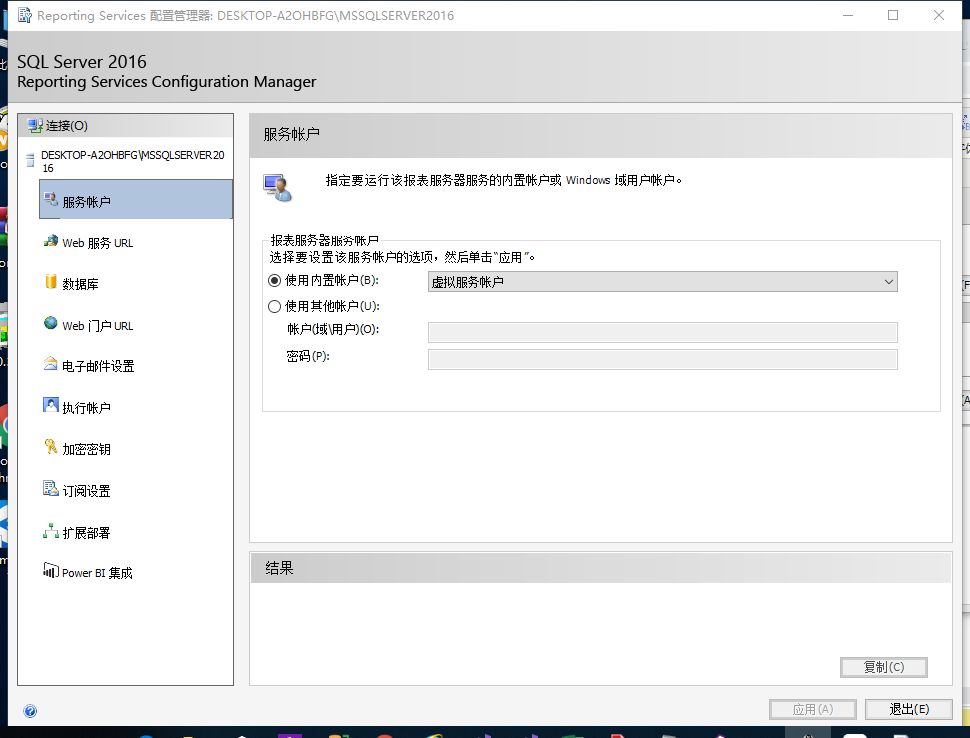The width and height of the screenshot is (970, 738).
Task: Go to the 服务帐户 page label
Action: (87, 202)
